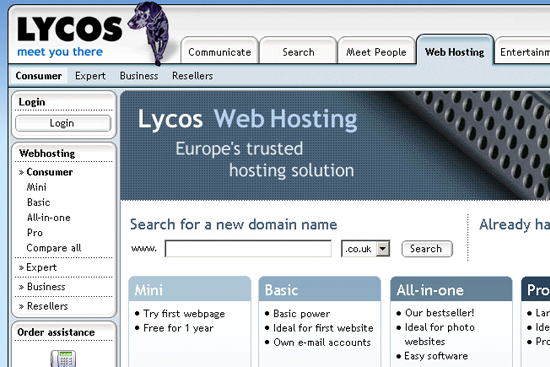Click the 'Try first webpage' bullet text
Viewport: 550px width, 367px height.
point(184,314)
